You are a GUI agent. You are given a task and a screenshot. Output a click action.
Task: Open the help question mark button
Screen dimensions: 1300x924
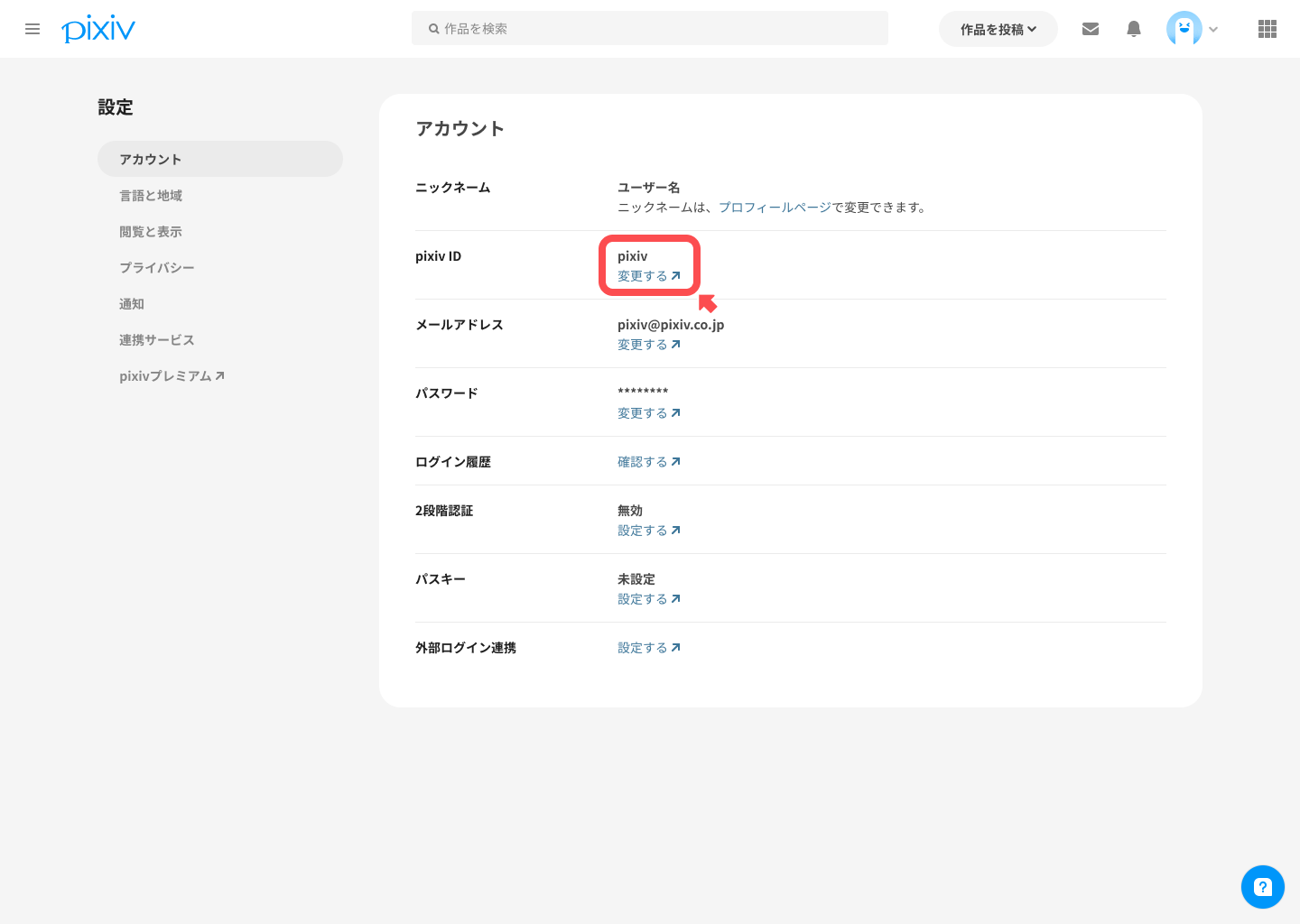pos(1263,887)
